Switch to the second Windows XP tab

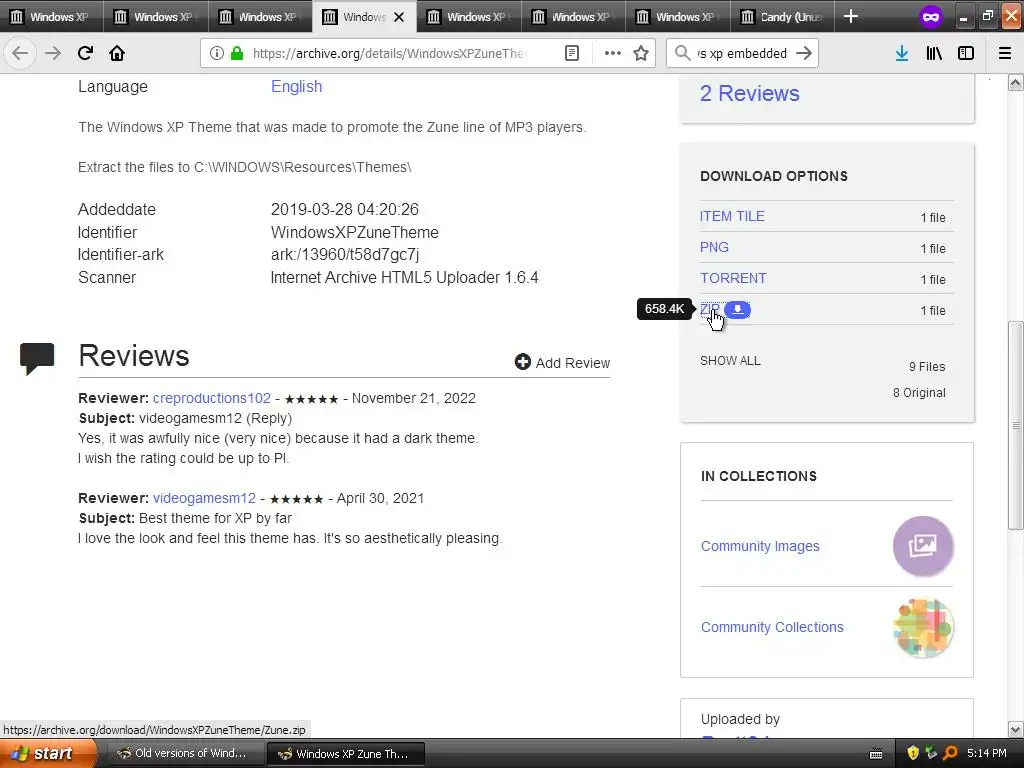(x=155, y=17)
